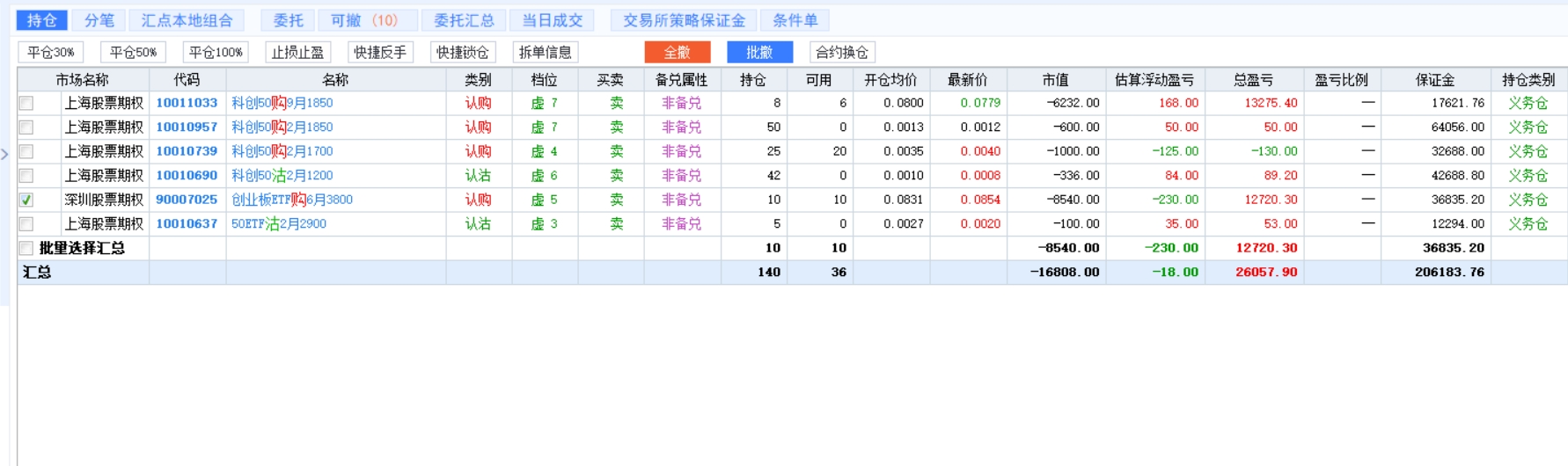Click contract 科创50购2月1700
Screen dimensions: 1568x466
tap(282, 151)
